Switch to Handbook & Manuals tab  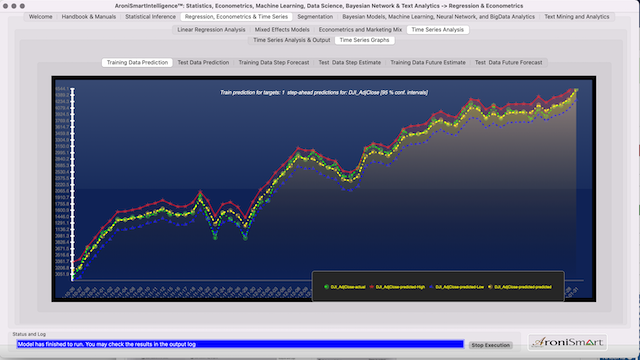(89, 17)
